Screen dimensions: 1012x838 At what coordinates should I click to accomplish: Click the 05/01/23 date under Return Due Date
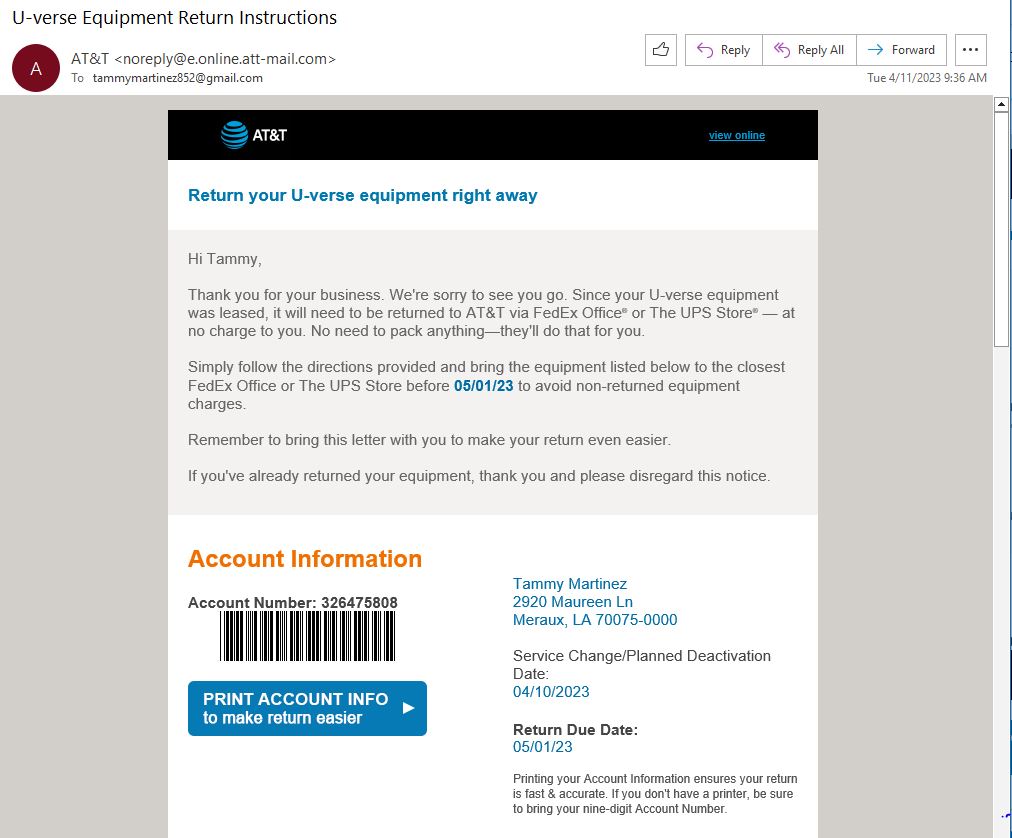pos(543,747)
